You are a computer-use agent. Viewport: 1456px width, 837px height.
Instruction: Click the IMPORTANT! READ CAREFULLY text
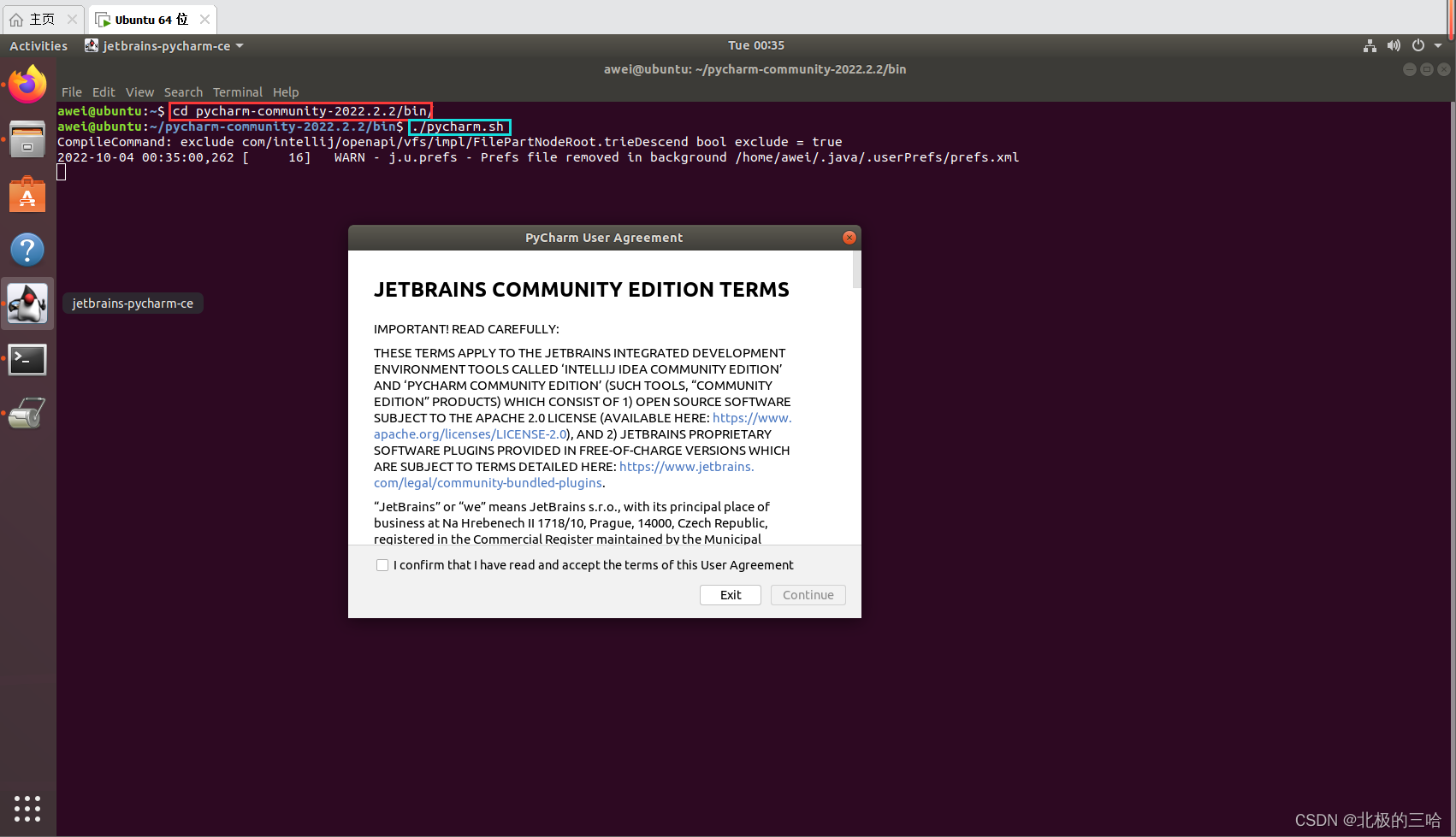[466, 329]
